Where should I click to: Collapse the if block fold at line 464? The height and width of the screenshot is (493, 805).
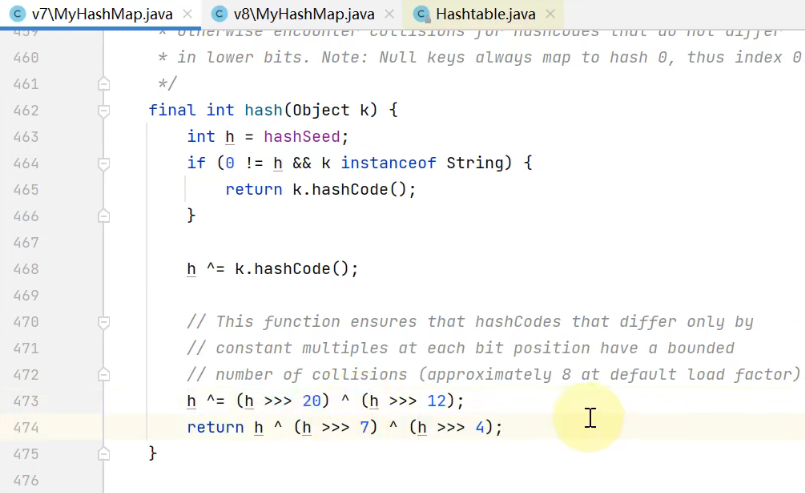pos(104,163)
